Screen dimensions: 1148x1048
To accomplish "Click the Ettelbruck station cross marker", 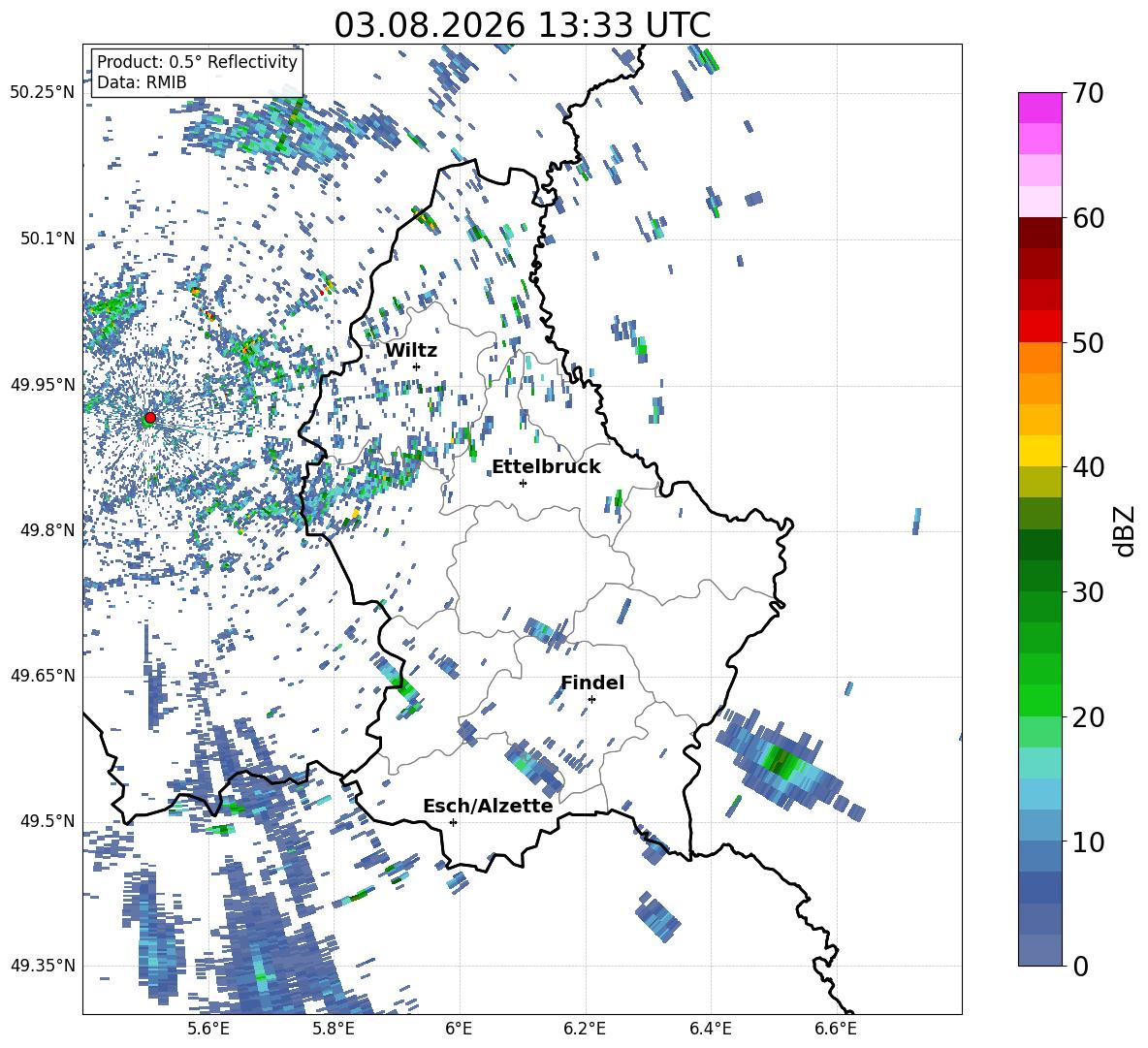I will click(523, 483).
